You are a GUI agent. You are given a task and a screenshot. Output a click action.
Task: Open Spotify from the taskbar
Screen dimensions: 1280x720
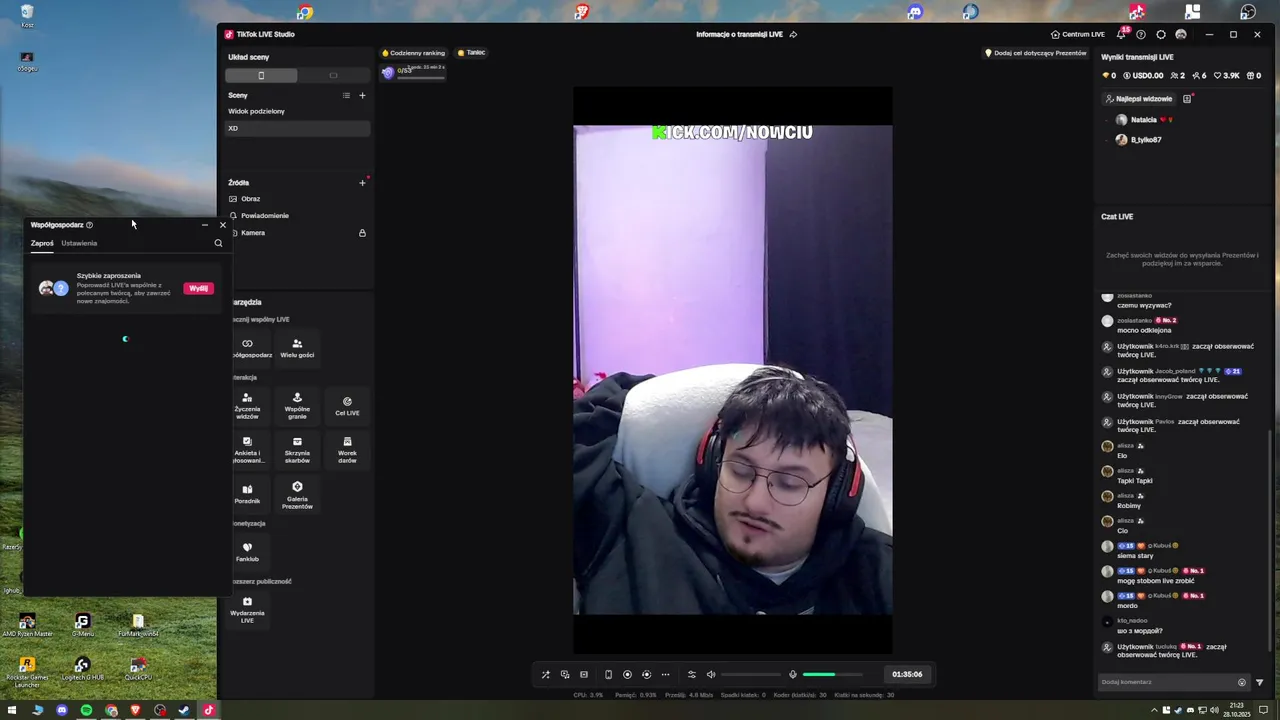tap(86, 710)
